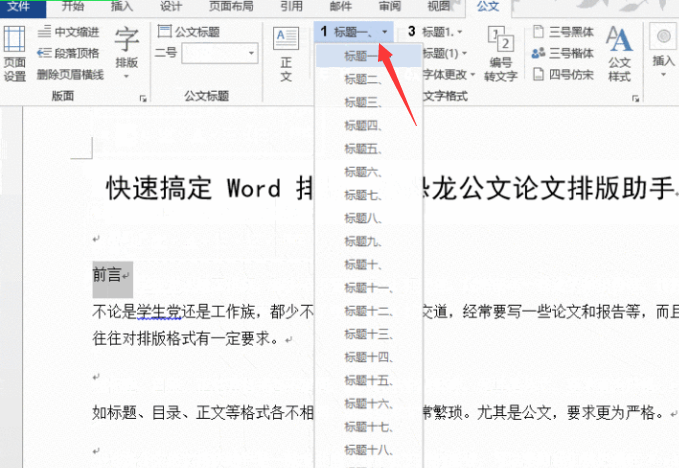The height and width of the screenshot is (468, 679).
Task: Choose 标题六、 from the dropdown list
Action: [369, 172]
